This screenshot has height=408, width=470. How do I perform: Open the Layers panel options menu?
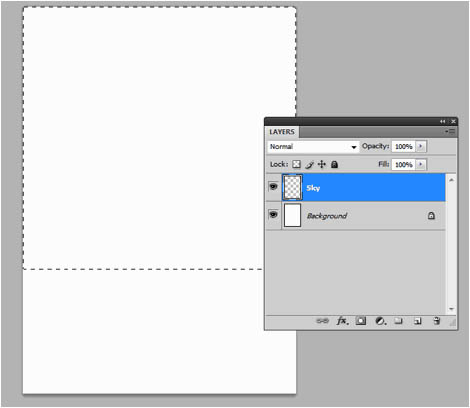tap(450, 132)
